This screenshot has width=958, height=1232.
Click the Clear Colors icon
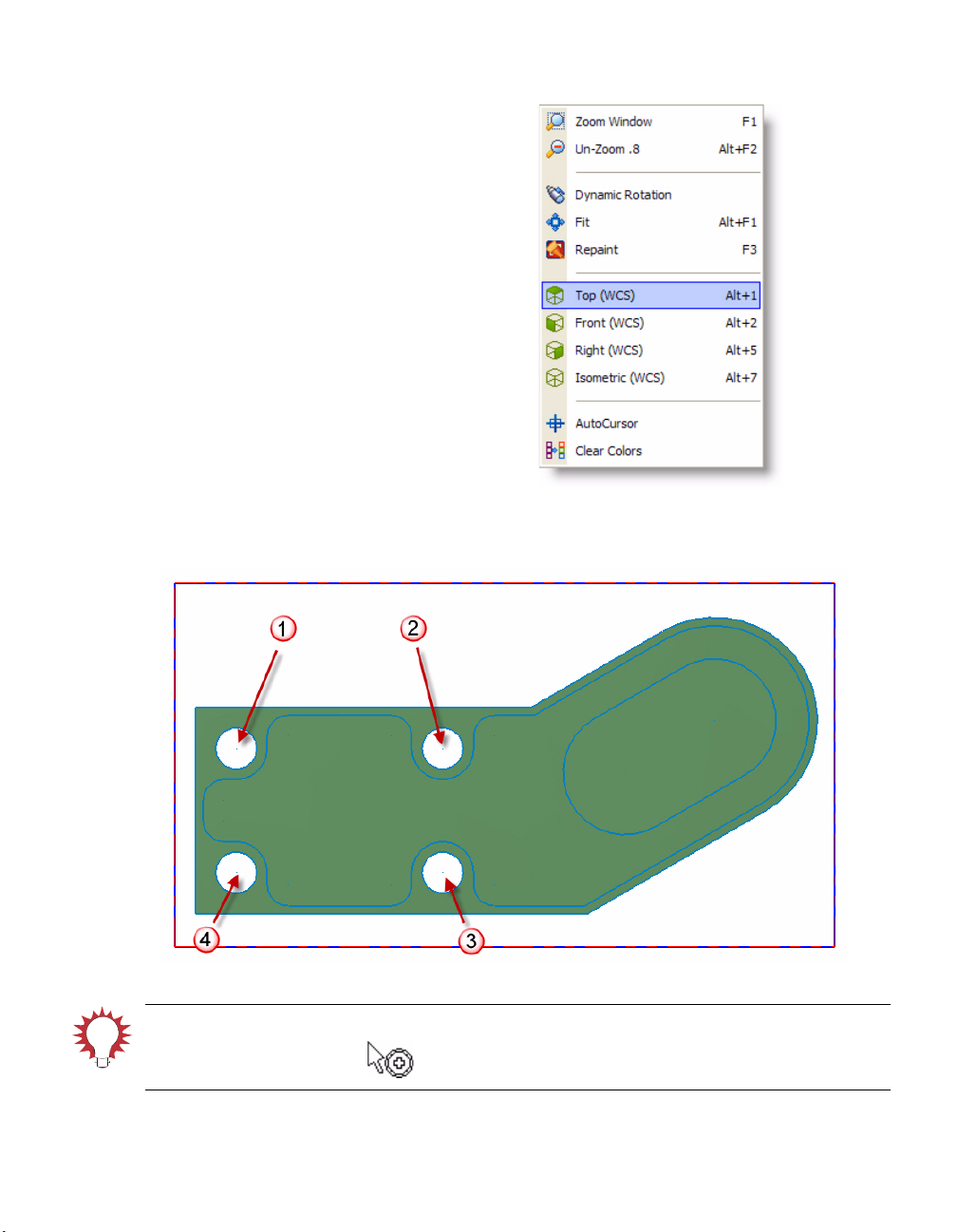(555, 451)
